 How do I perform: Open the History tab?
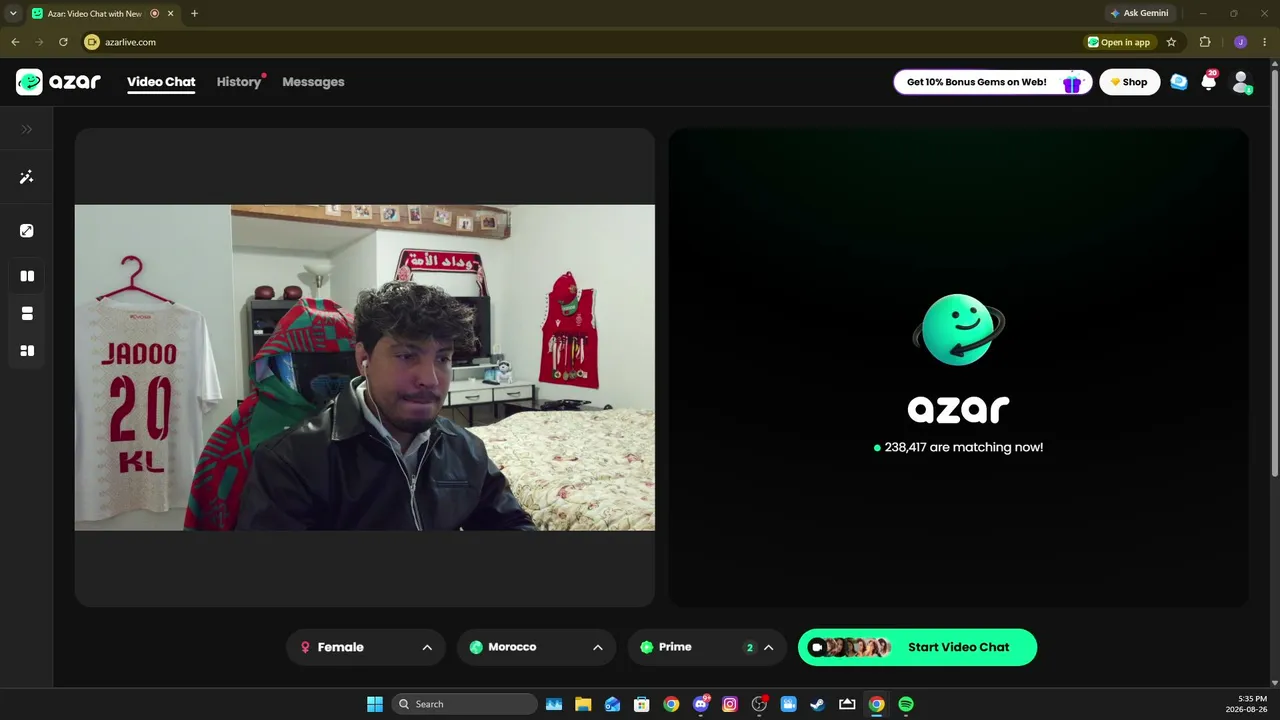pos(239,82)
